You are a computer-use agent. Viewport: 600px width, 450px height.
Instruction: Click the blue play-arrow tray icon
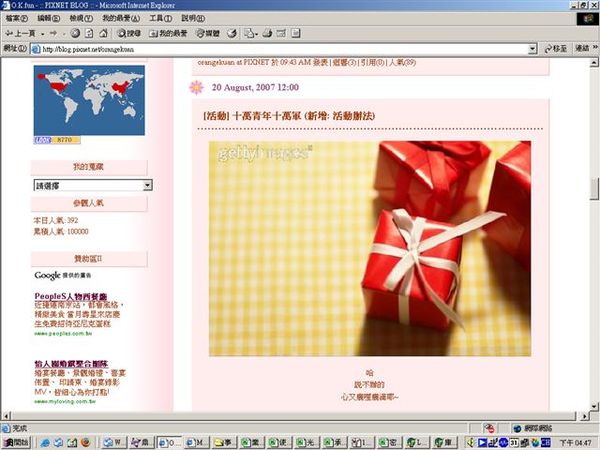tap(482, 443)
